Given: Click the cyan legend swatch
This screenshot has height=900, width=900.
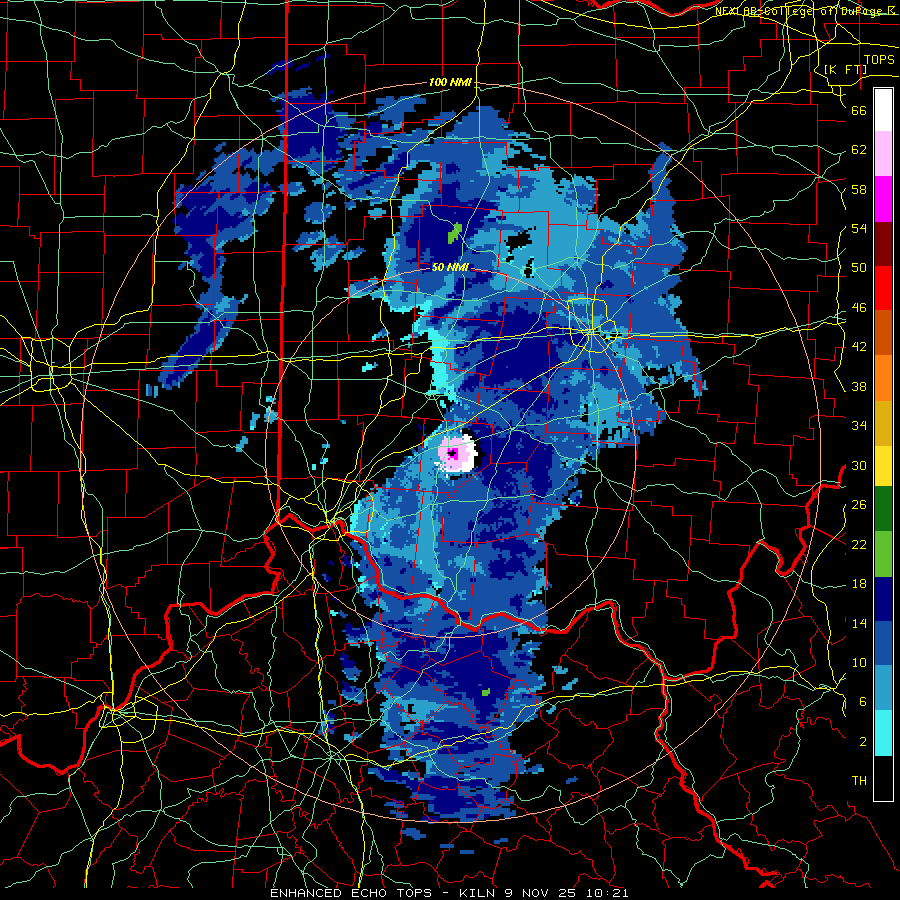Looking at the screenshot, I should point(883,733).
